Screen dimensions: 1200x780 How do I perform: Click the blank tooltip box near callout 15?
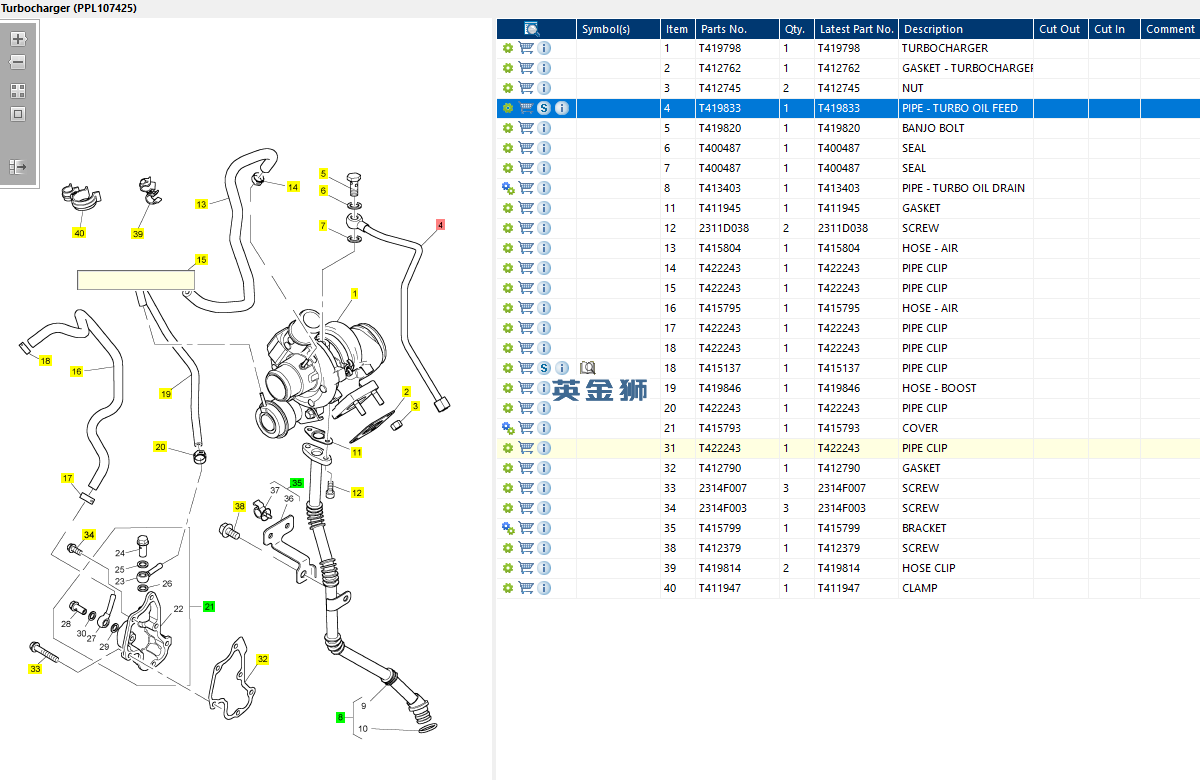click(x=136, y=279)
